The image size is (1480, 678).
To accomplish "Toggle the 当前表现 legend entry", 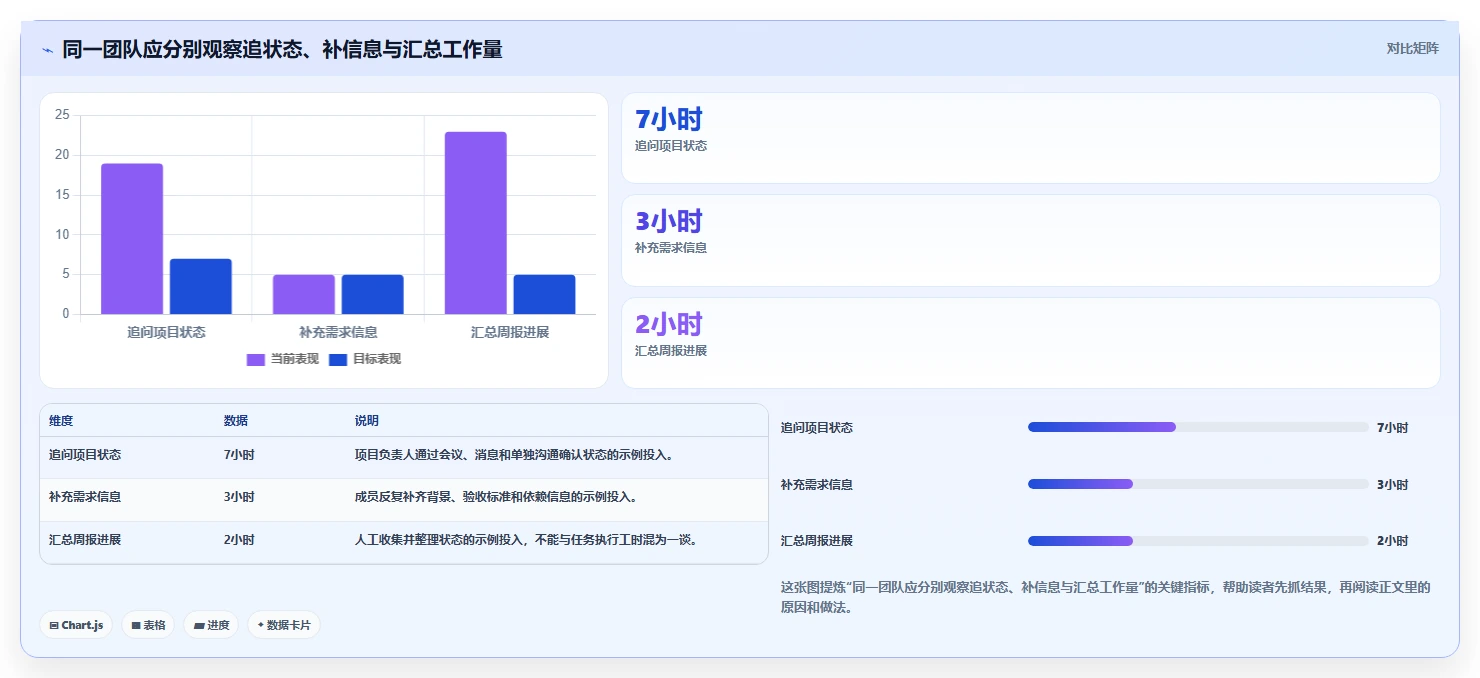I will click(x=283, y=359).
